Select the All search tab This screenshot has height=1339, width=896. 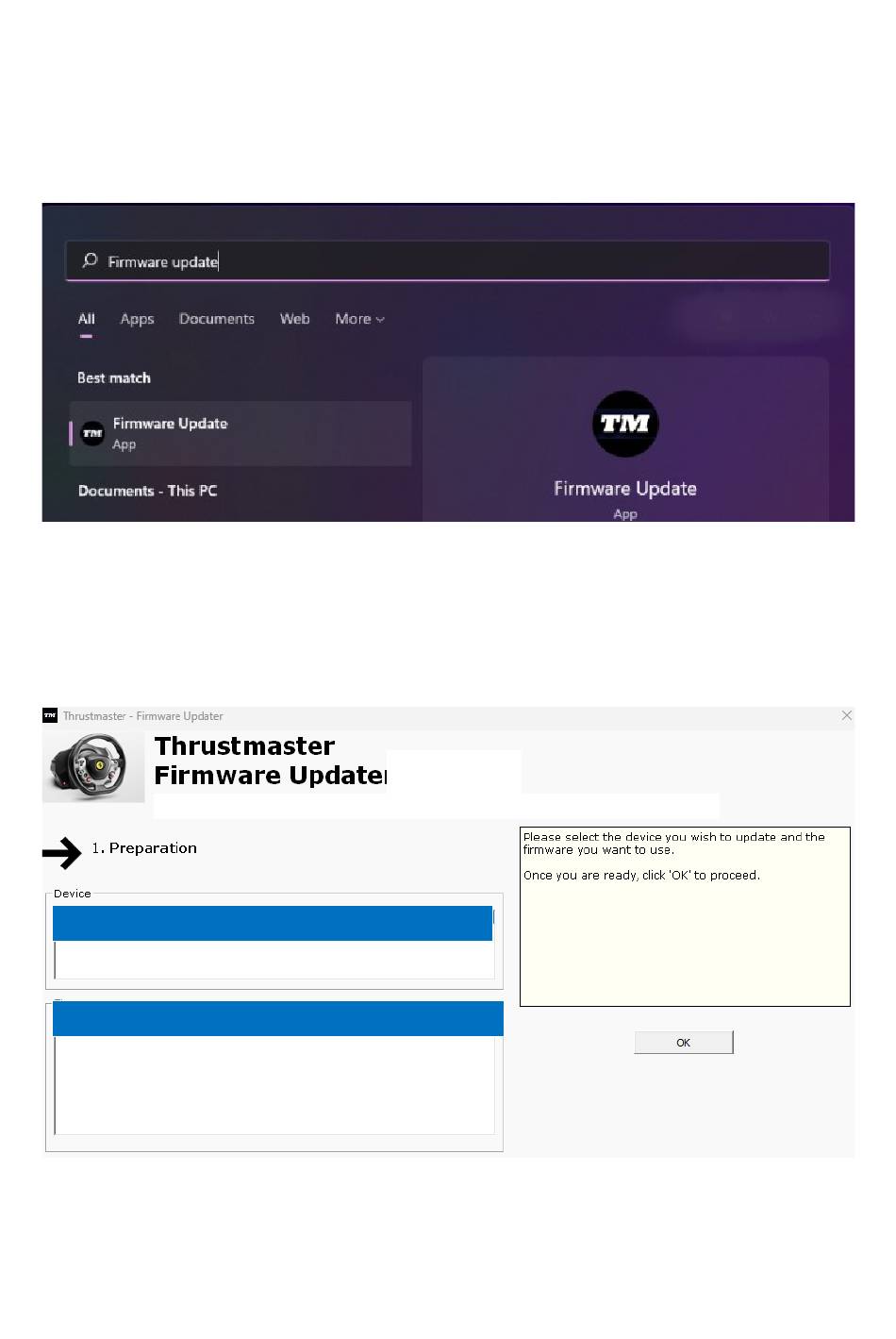[86, 319]
